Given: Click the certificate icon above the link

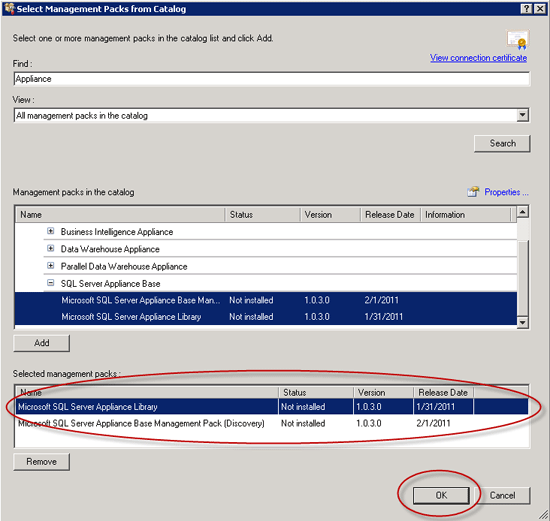Looking at the screenshot, I should (517, 39).
